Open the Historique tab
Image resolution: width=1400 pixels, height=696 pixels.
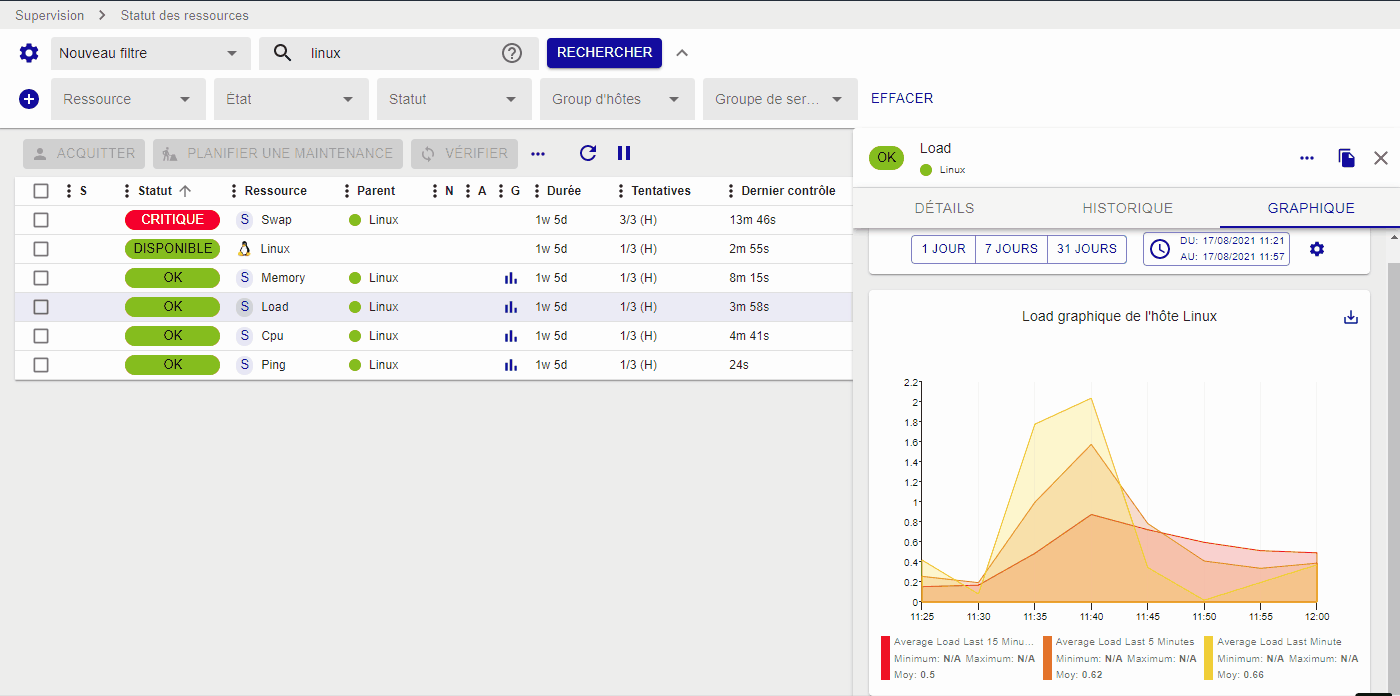pos(1127,208)
